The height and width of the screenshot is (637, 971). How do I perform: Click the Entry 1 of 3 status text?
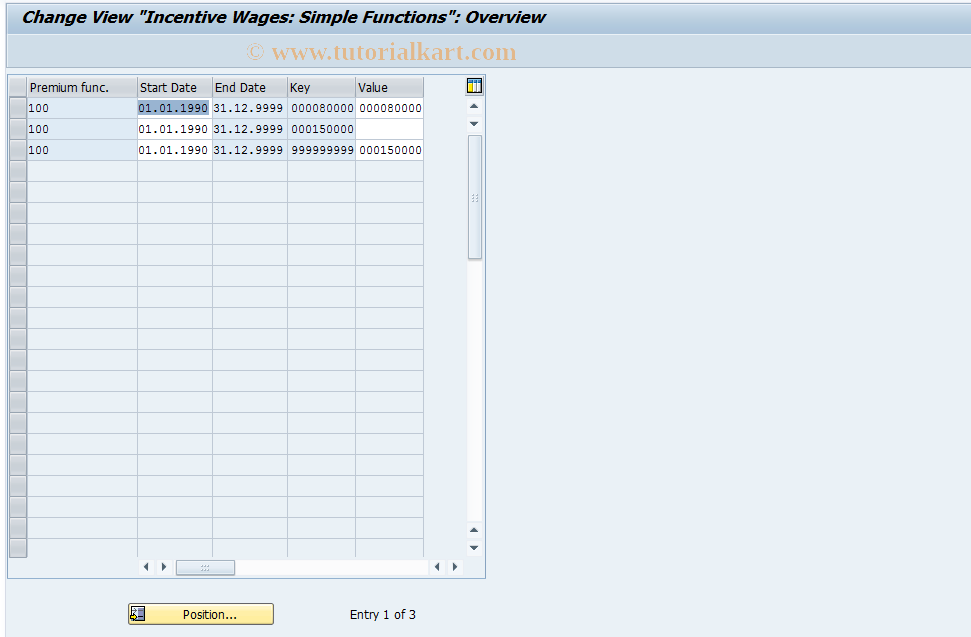click(x=383, y=615)
